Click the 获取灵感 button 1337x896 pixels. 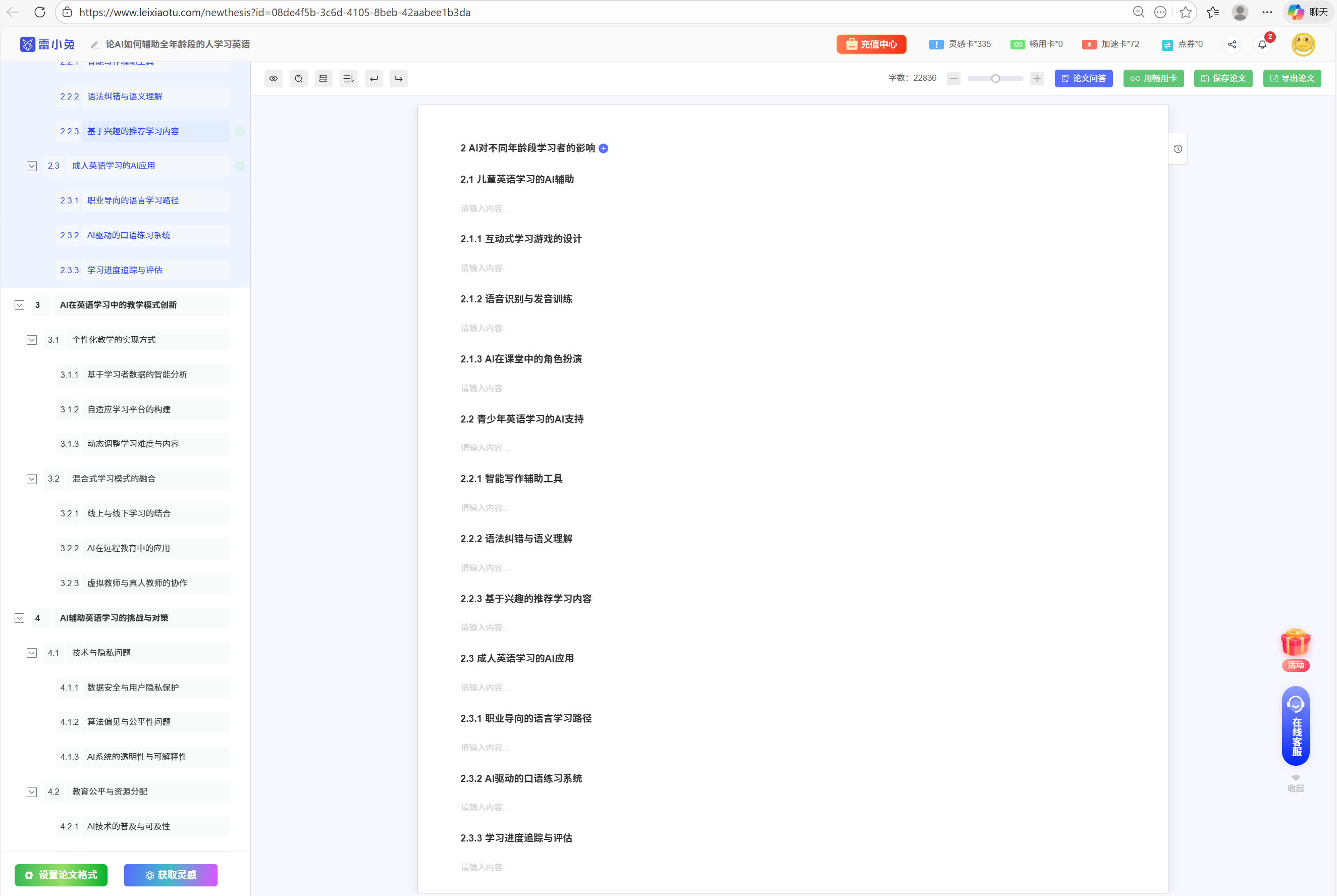pos(171,875)
